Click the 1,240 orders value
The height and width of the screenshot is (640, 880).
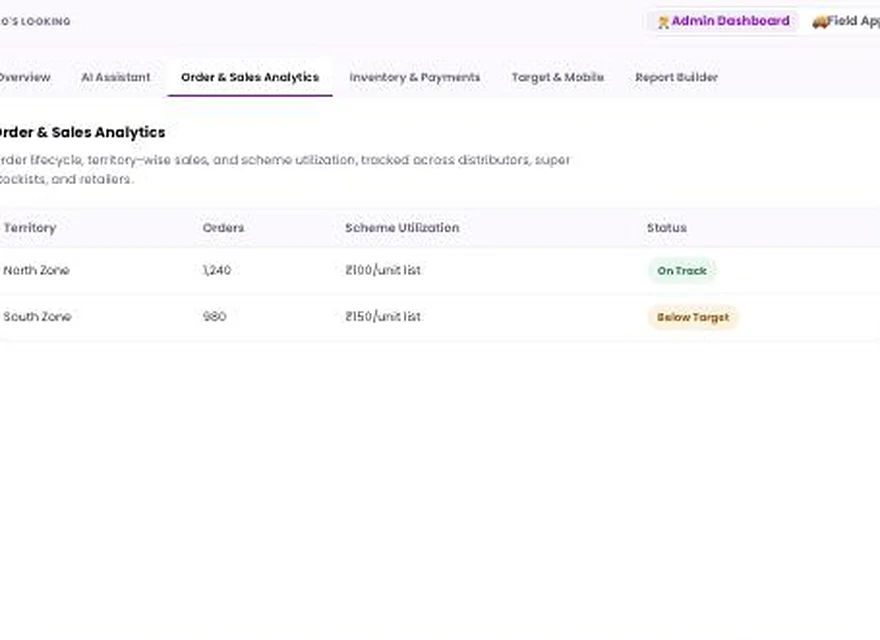click(217, 270)
